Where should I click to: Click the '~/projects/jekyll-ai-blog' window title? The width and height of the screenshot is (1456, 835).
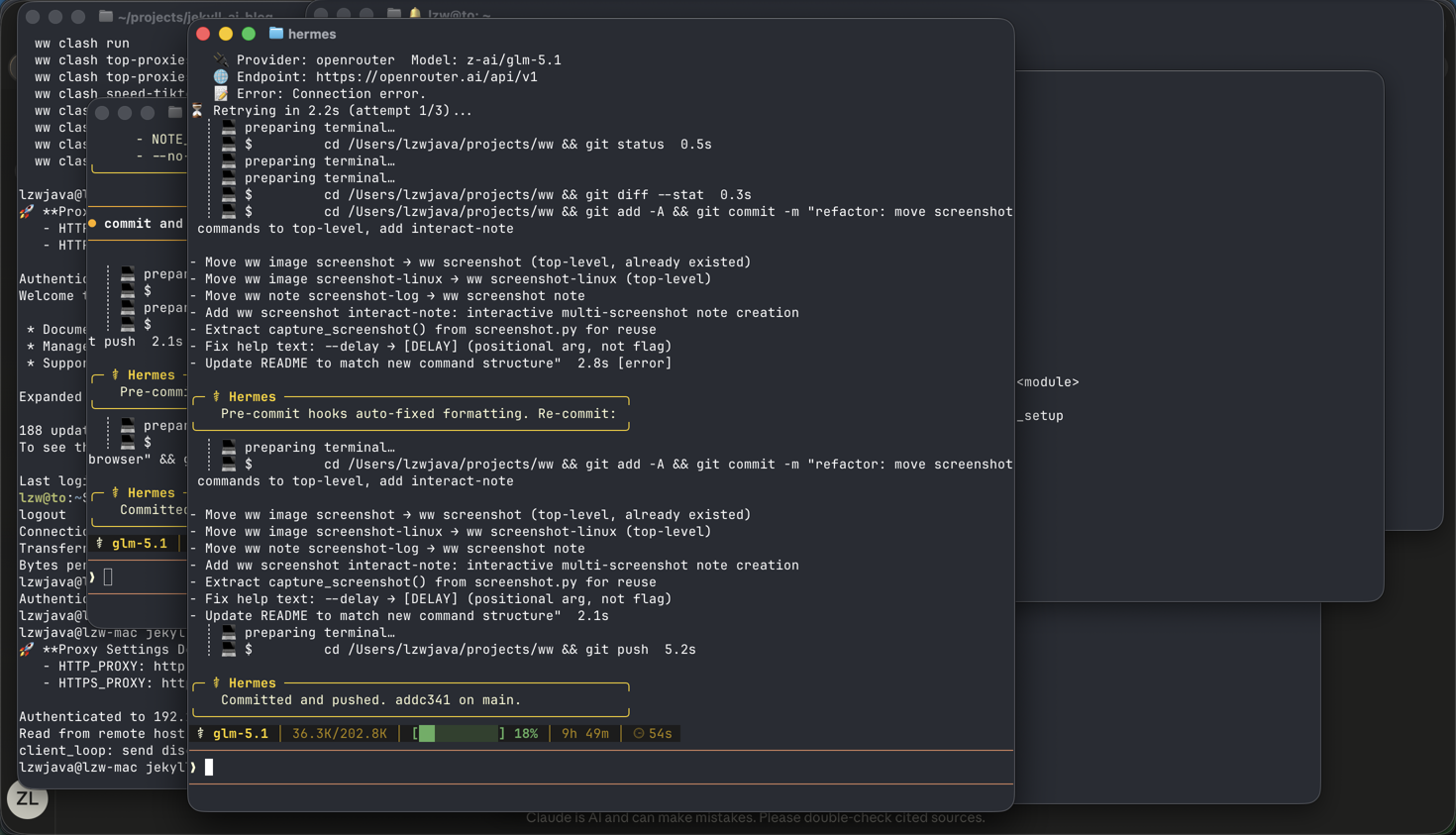(x=195, y=17)
